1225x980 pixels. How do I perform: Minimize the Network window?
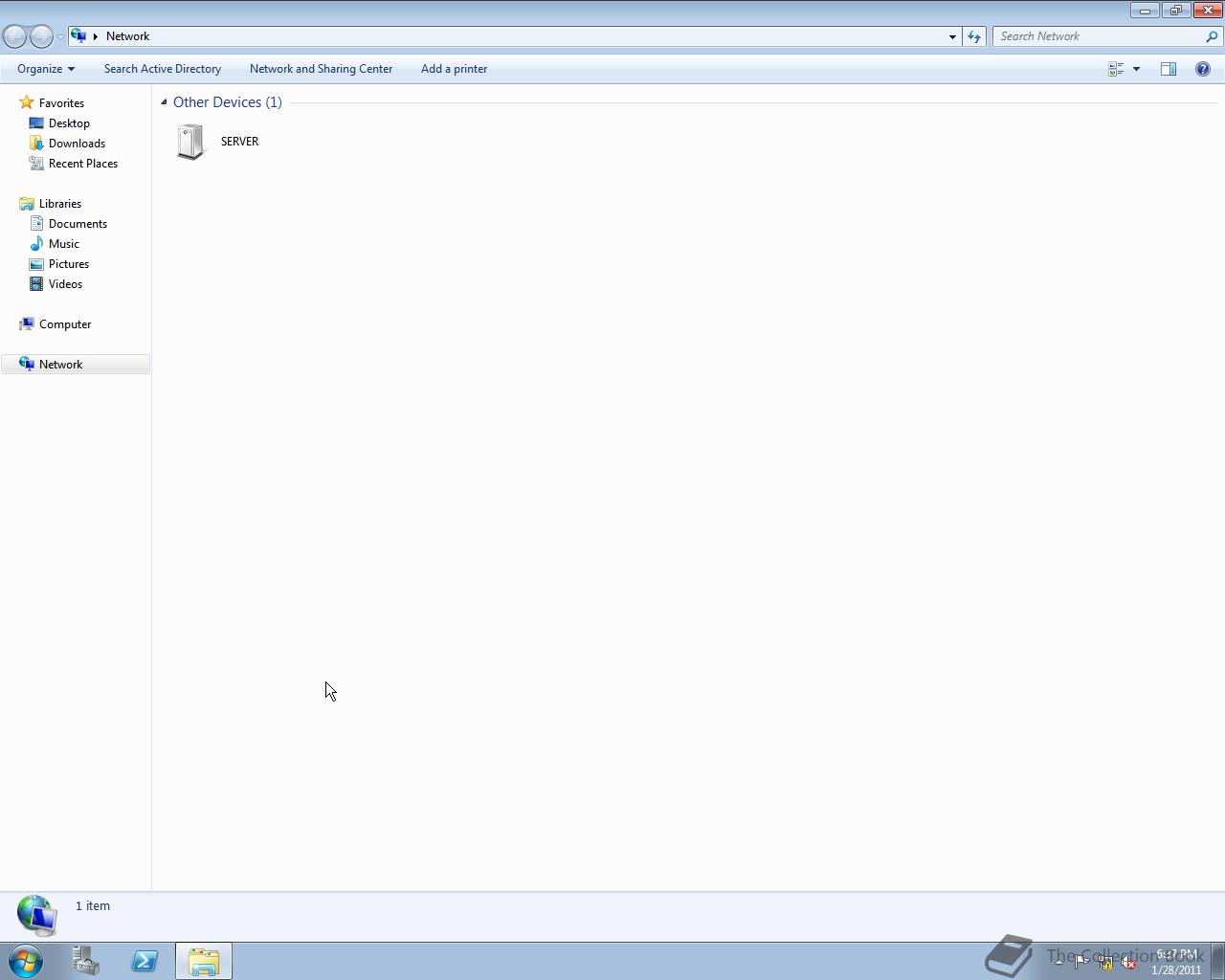[1145, 10]
